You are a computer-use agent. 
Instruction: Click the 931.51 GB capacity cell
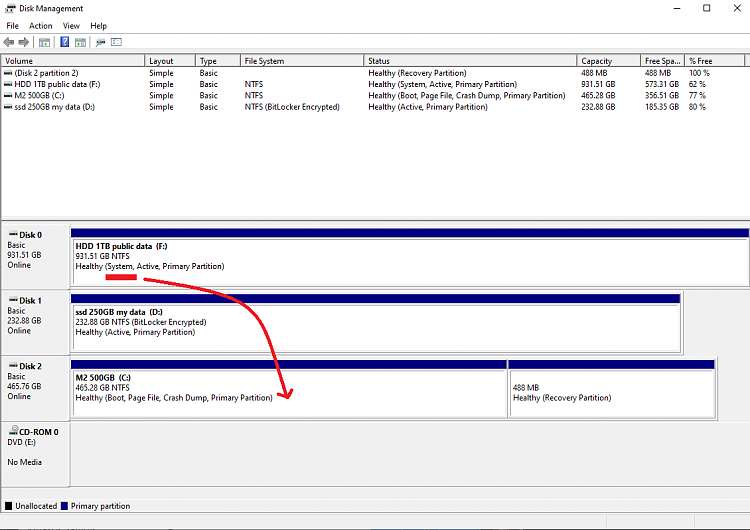click(x=598, y=84)
